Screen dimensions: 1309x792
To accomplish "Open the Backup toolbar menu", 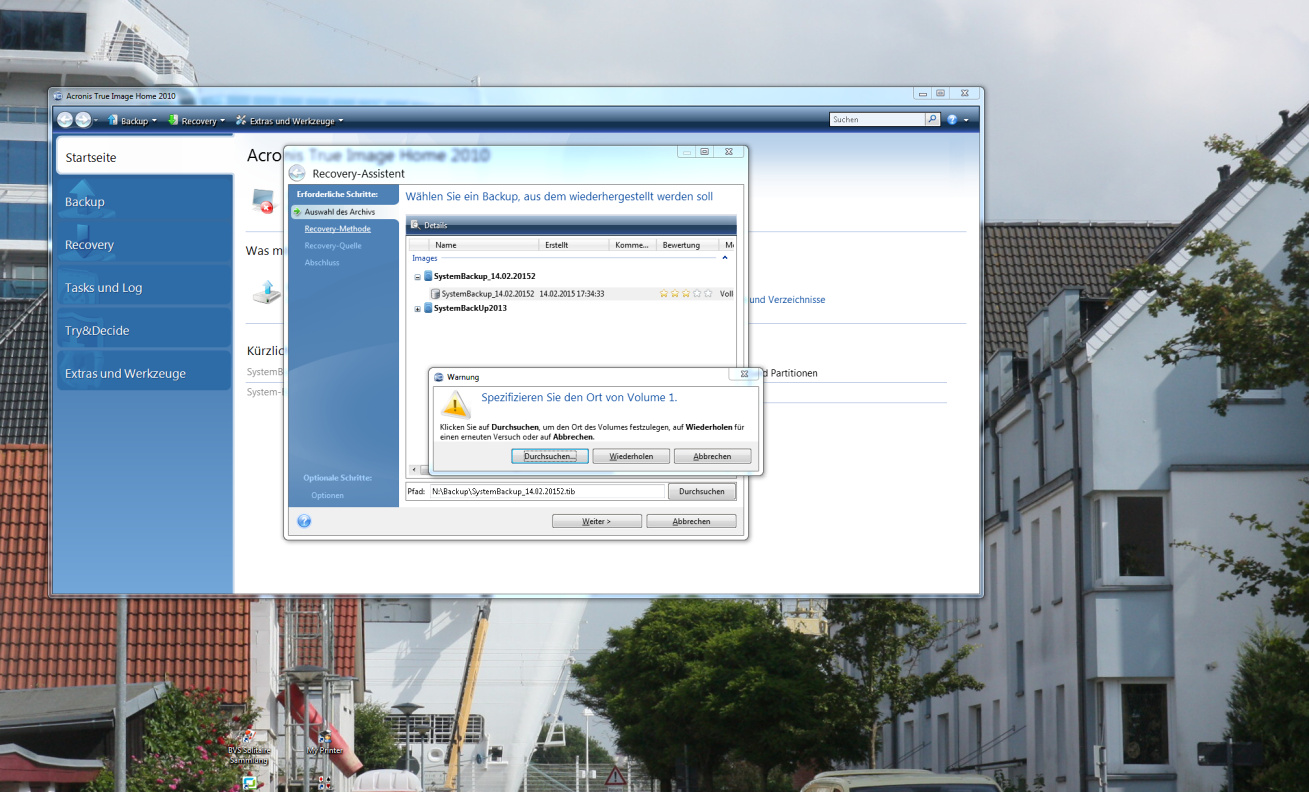I will click(132, 120).
